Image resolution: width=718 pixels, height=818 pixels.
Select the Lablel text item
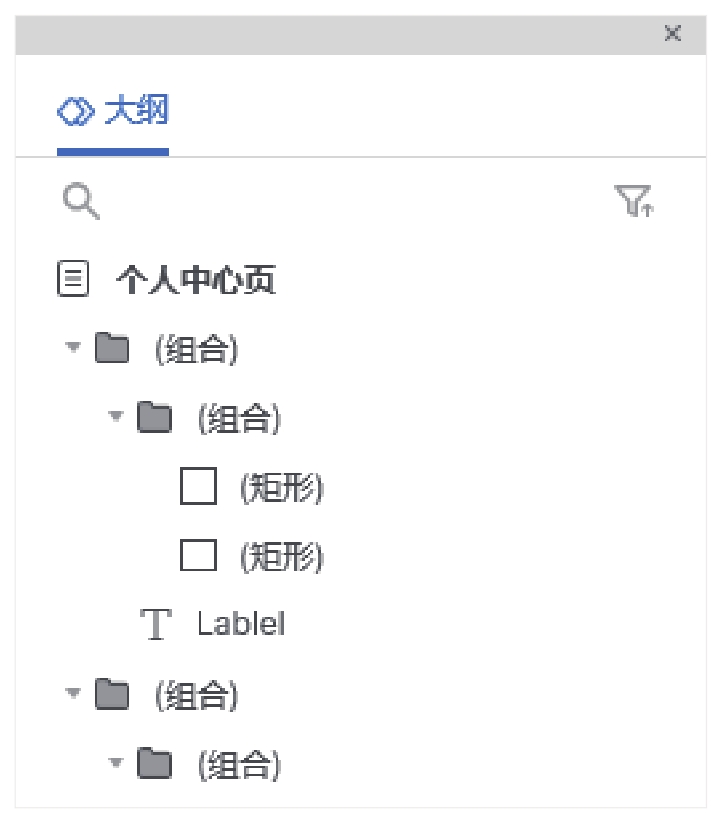click(x=241, y=624)
